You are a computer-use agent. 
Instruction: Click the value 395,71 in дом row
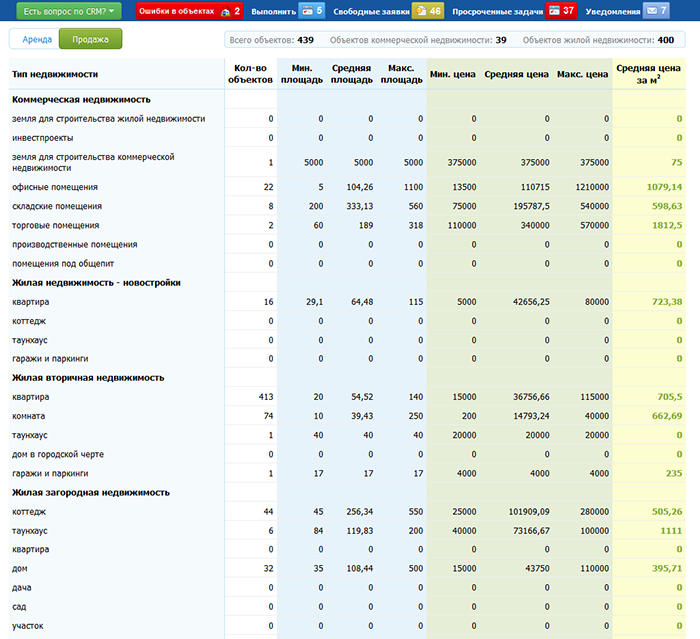click(667, 569)
